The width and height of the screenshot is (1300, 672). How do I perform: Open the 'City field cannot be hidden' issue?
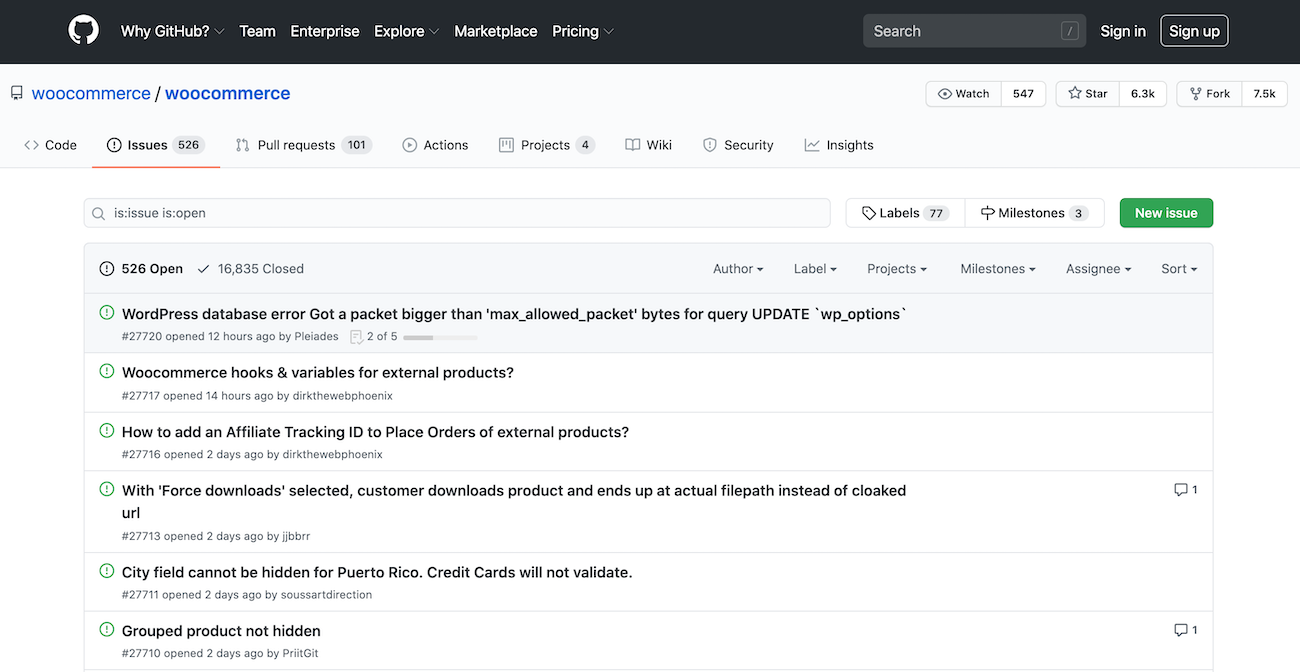377,572
